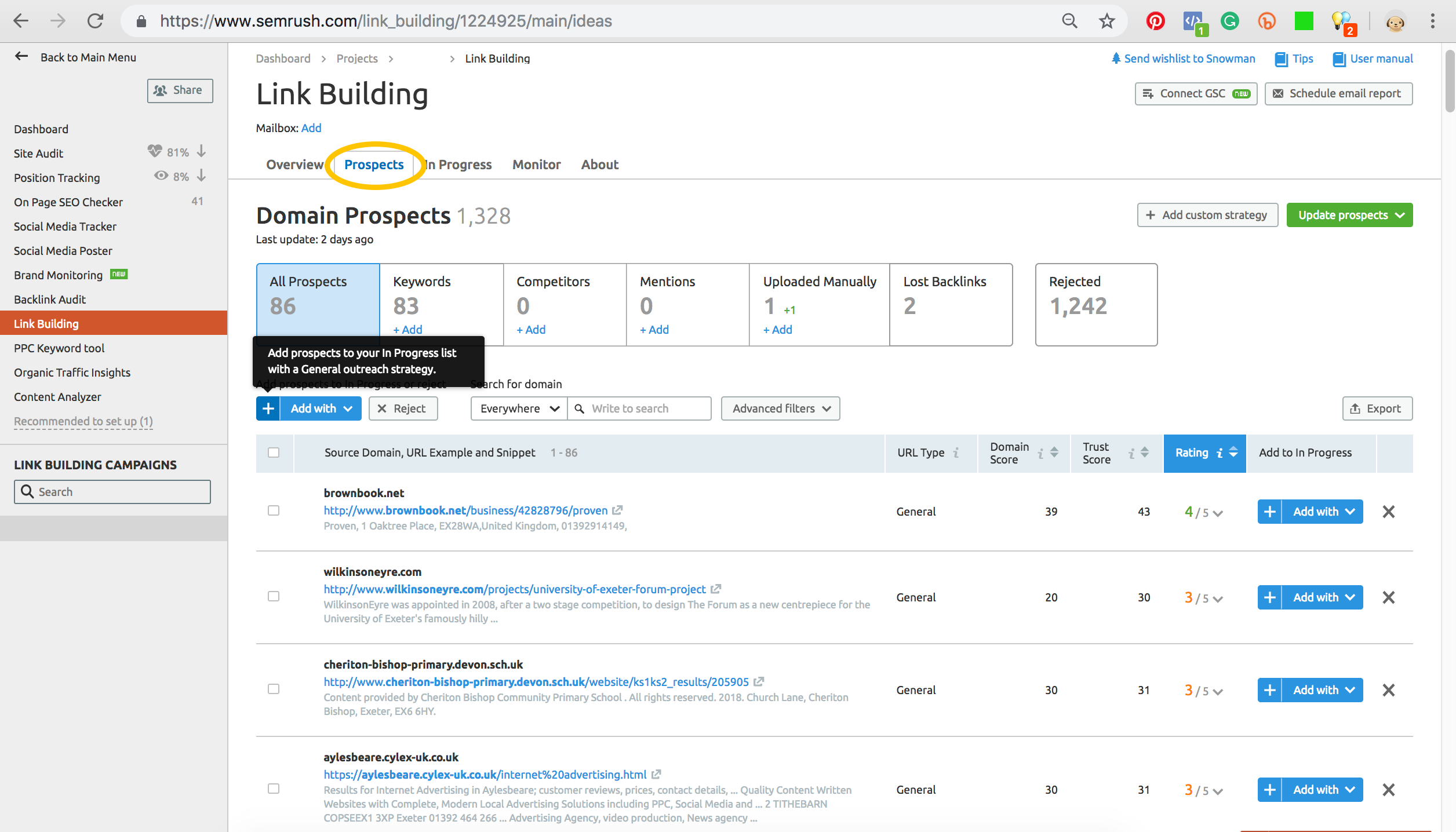Click the Write to search field

[x=640, y=408]
